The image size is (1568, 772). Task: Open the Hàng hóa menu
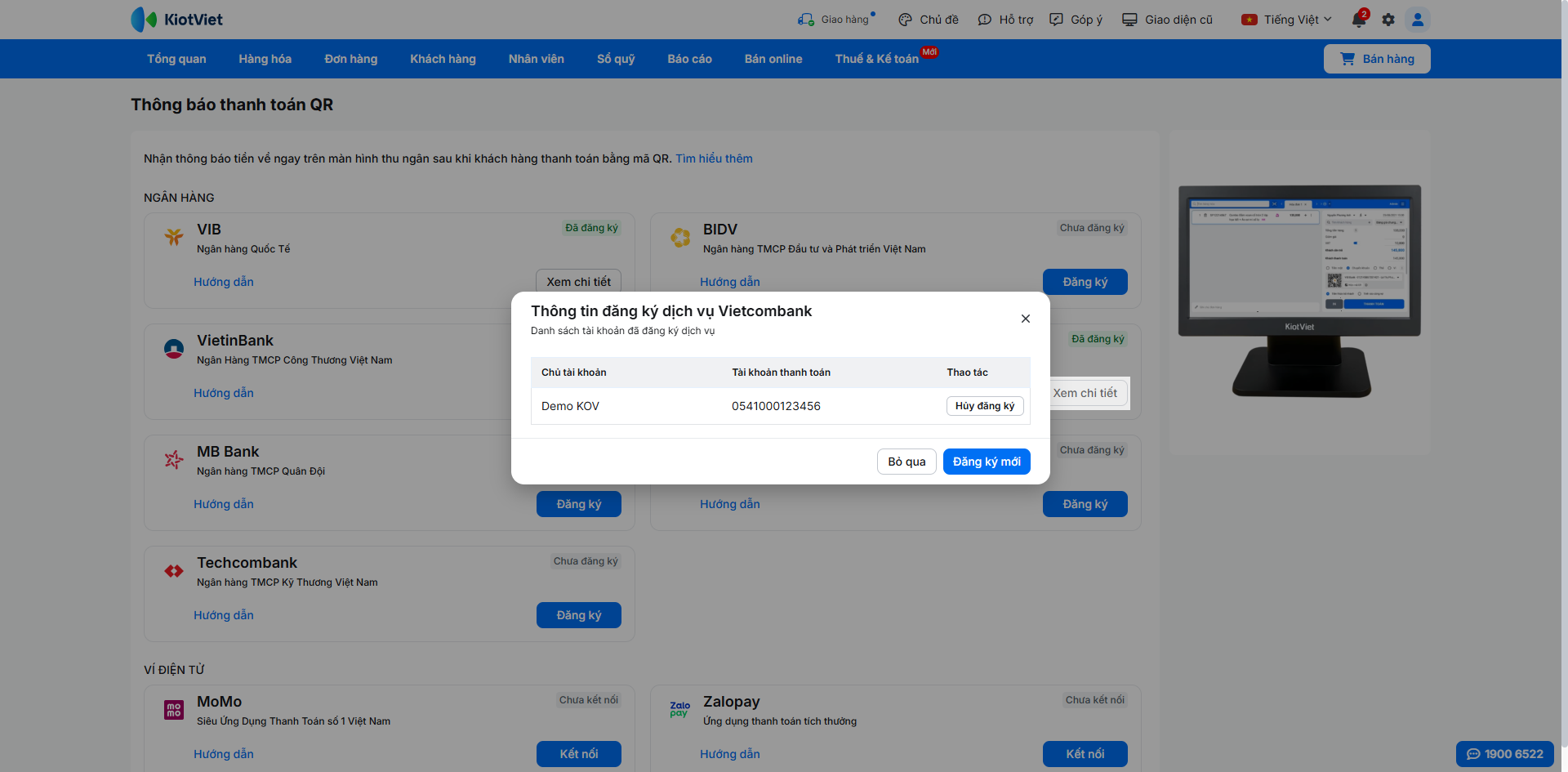coord(265,59)
